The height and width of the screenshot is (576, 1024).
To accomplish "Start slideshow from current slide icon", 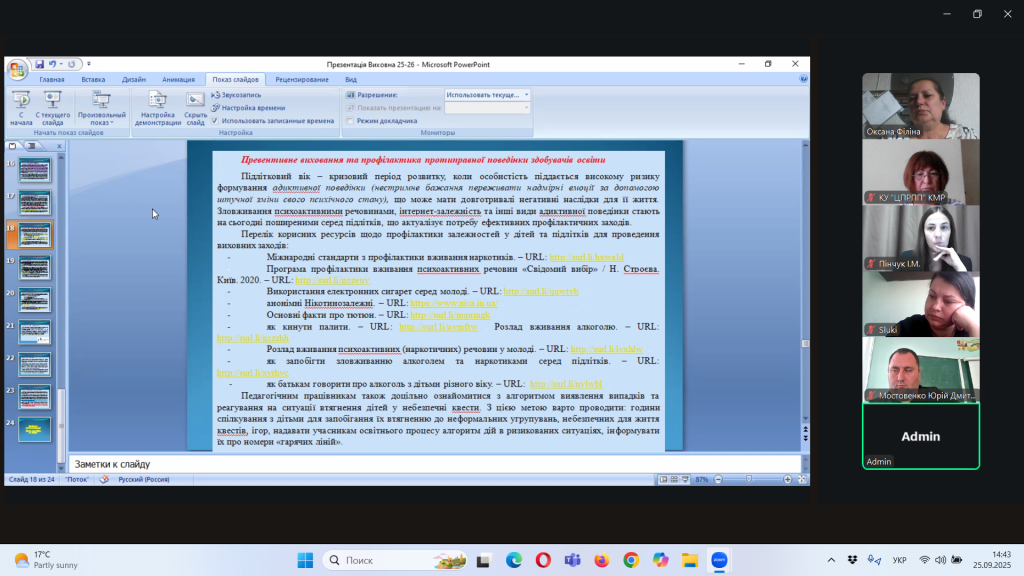I will [x=53, y=100].
